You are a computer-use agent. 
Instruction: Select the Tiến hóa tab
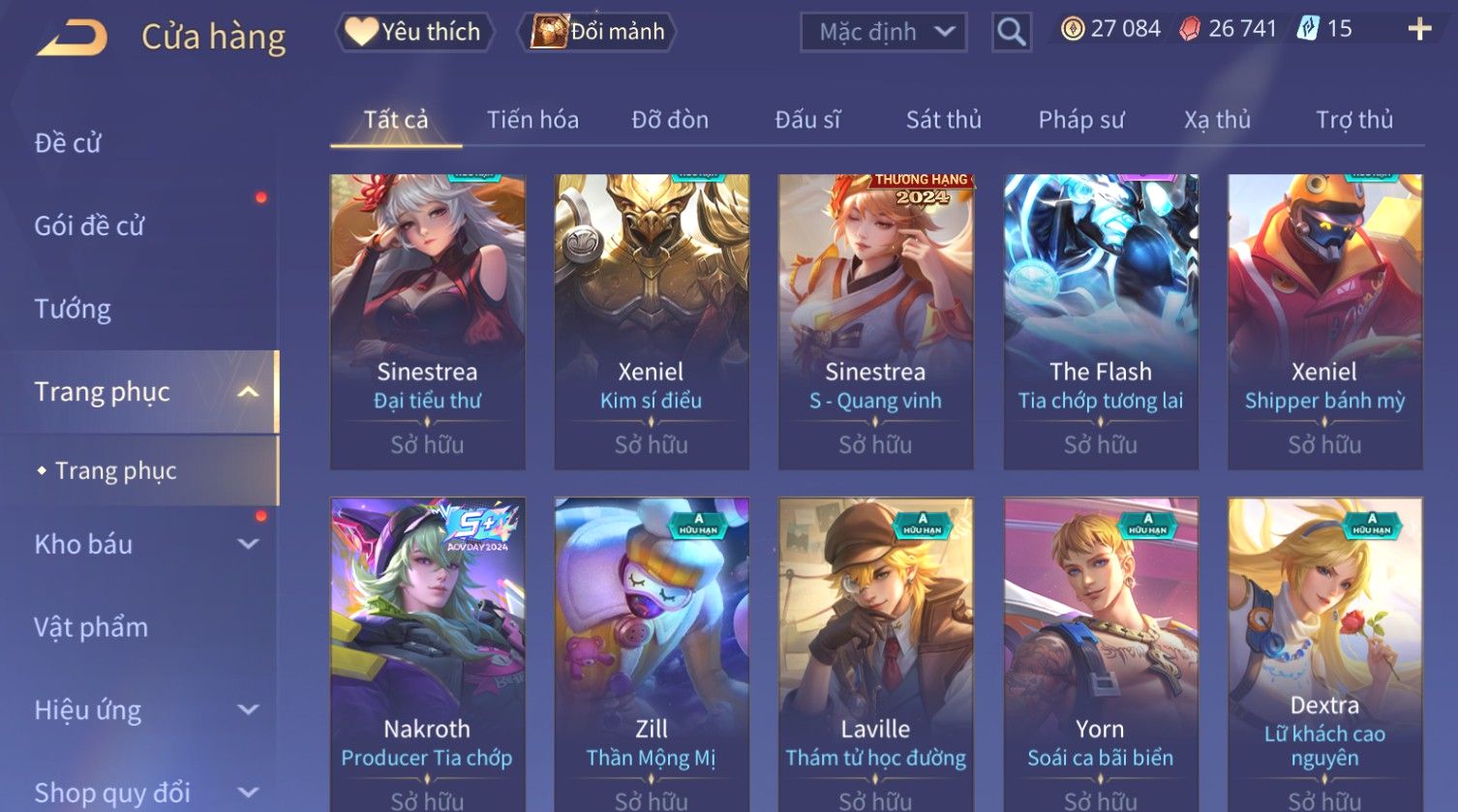532,120
